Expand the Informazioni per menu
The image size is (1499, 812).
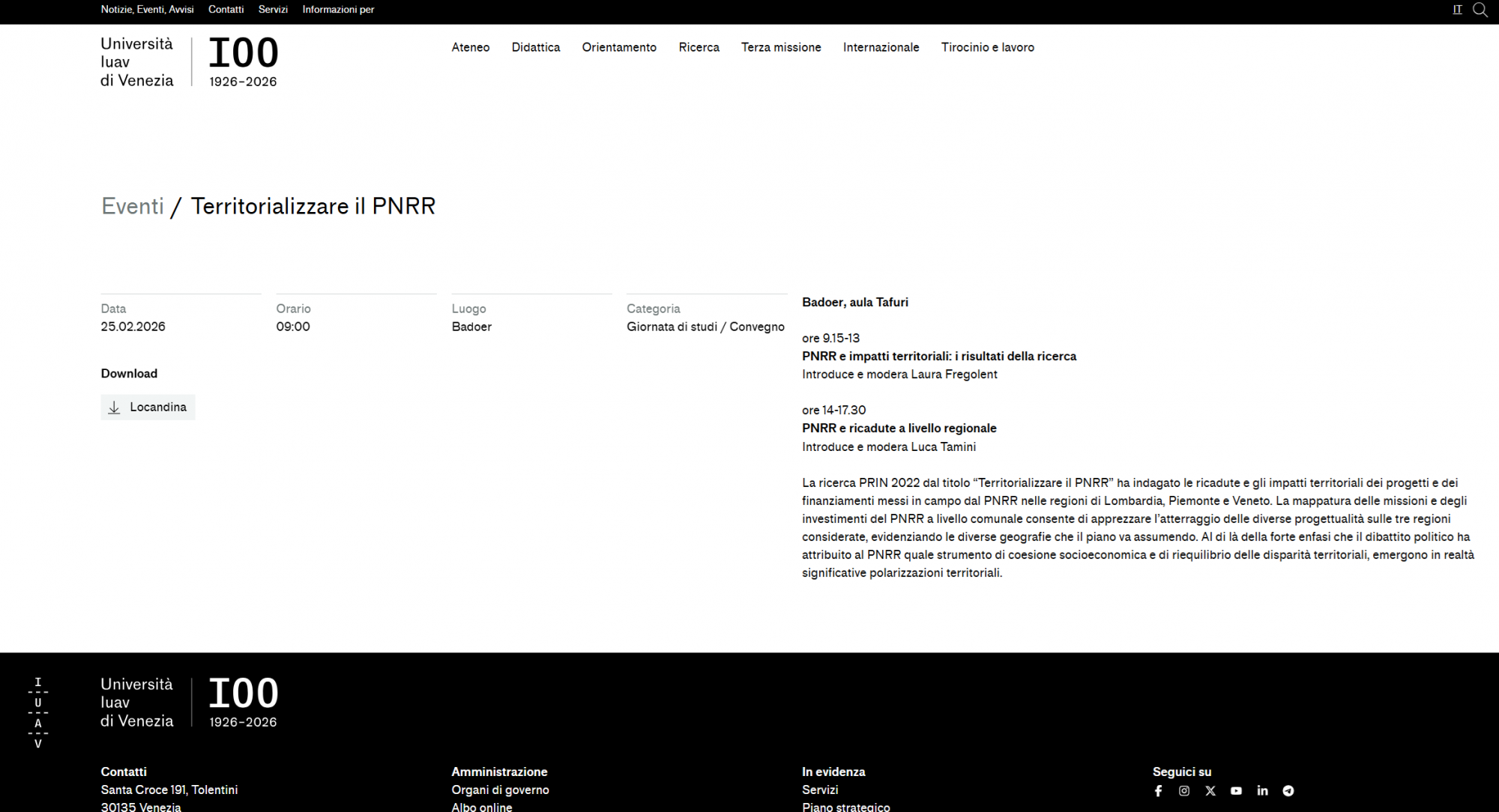338,10
